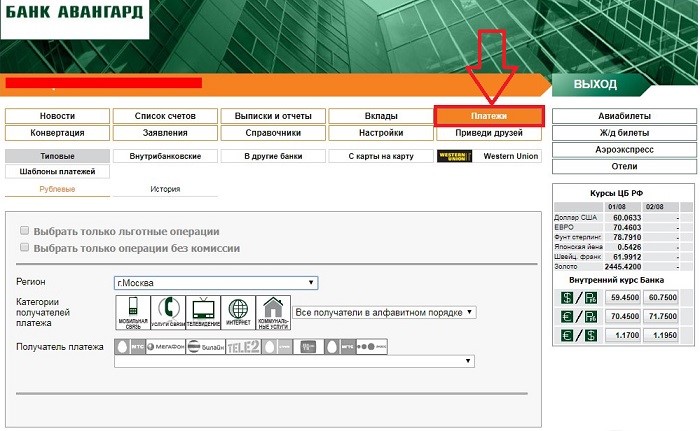
Task: Open Авиабилеты service button
Action: [624, 116]
